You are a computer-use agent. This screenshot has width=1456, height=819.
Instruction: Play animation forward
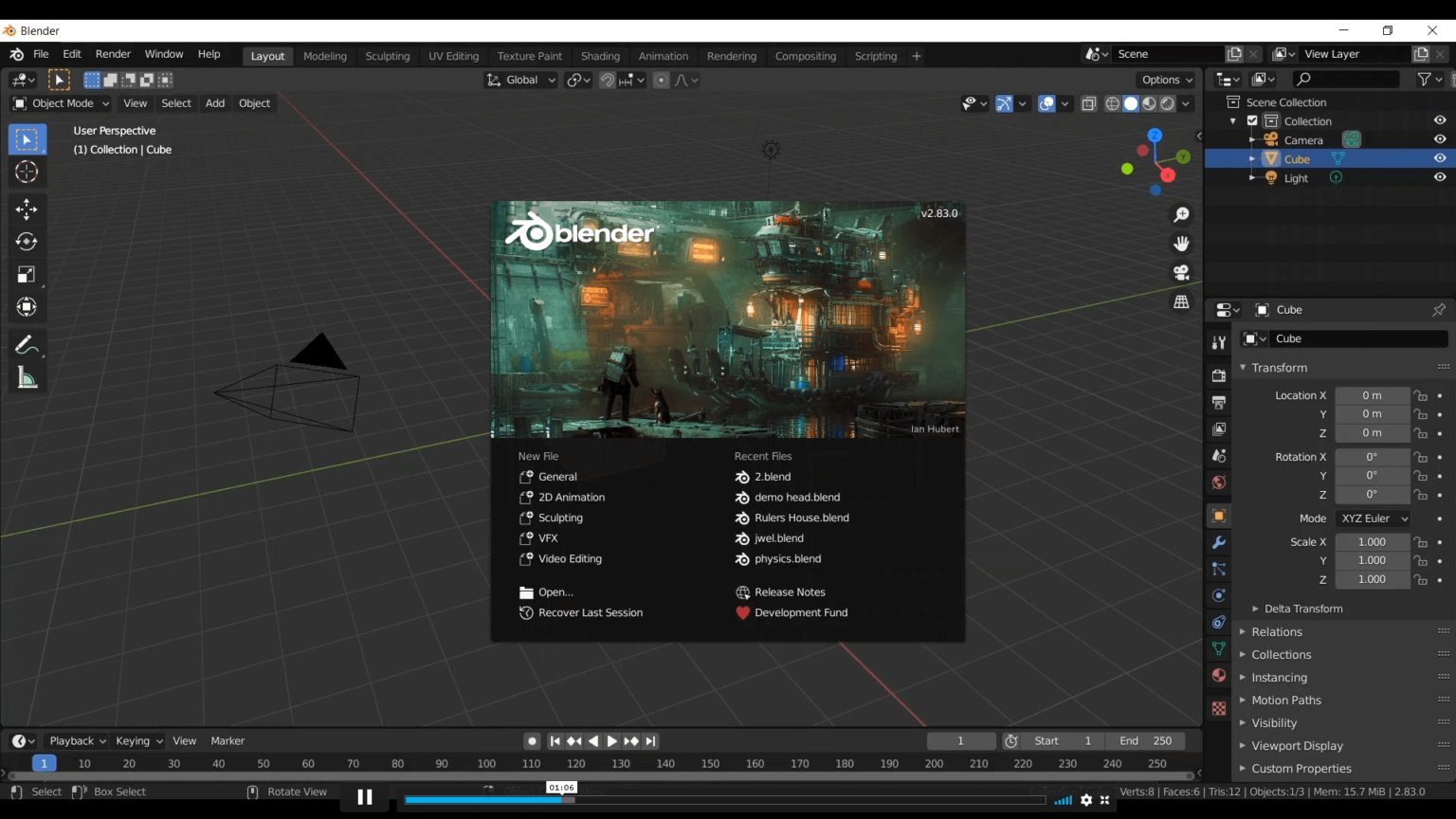point(612,741)
